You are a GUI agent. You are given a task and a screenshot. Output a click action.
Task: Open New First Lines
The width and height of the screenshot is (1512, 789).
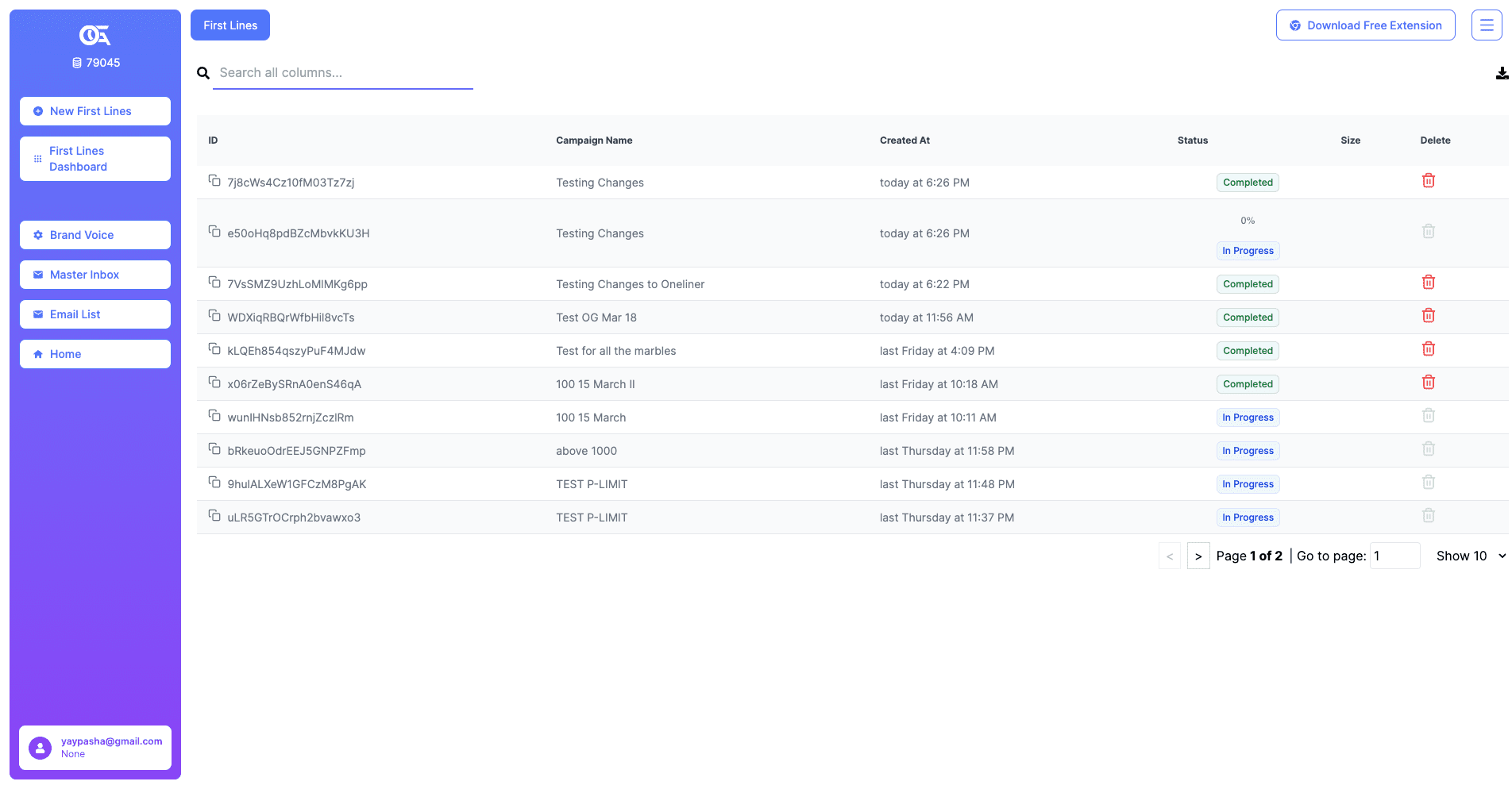(x=95, y=111)
